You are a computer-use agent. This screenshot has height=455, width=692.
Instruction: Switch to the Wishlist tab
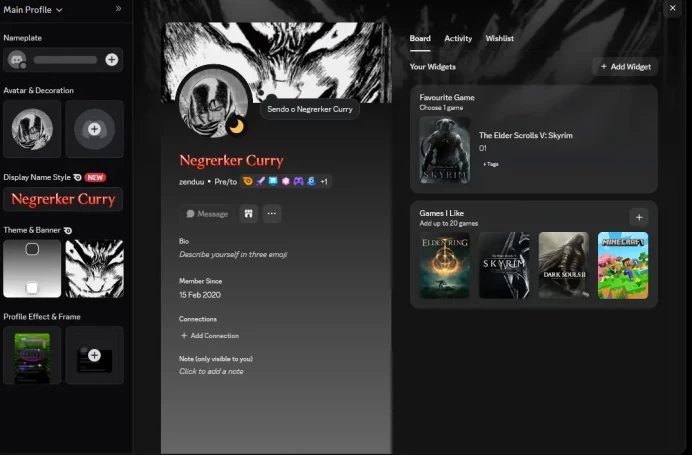(x=500, y=38)
